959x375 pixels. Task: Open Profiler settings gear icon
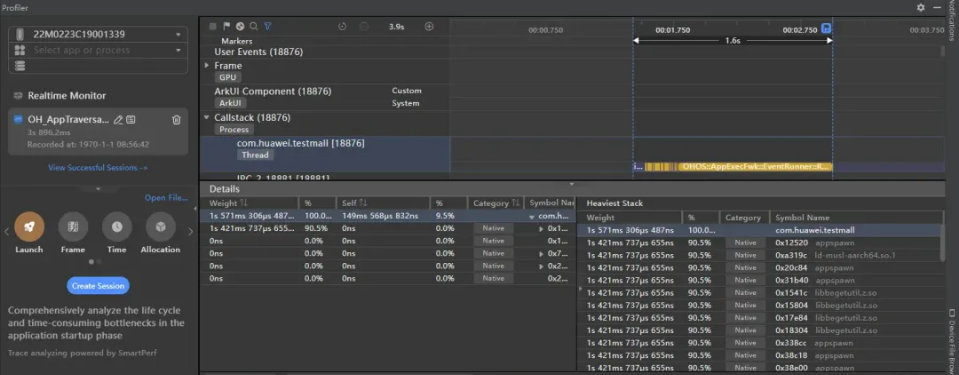(920, 7)
